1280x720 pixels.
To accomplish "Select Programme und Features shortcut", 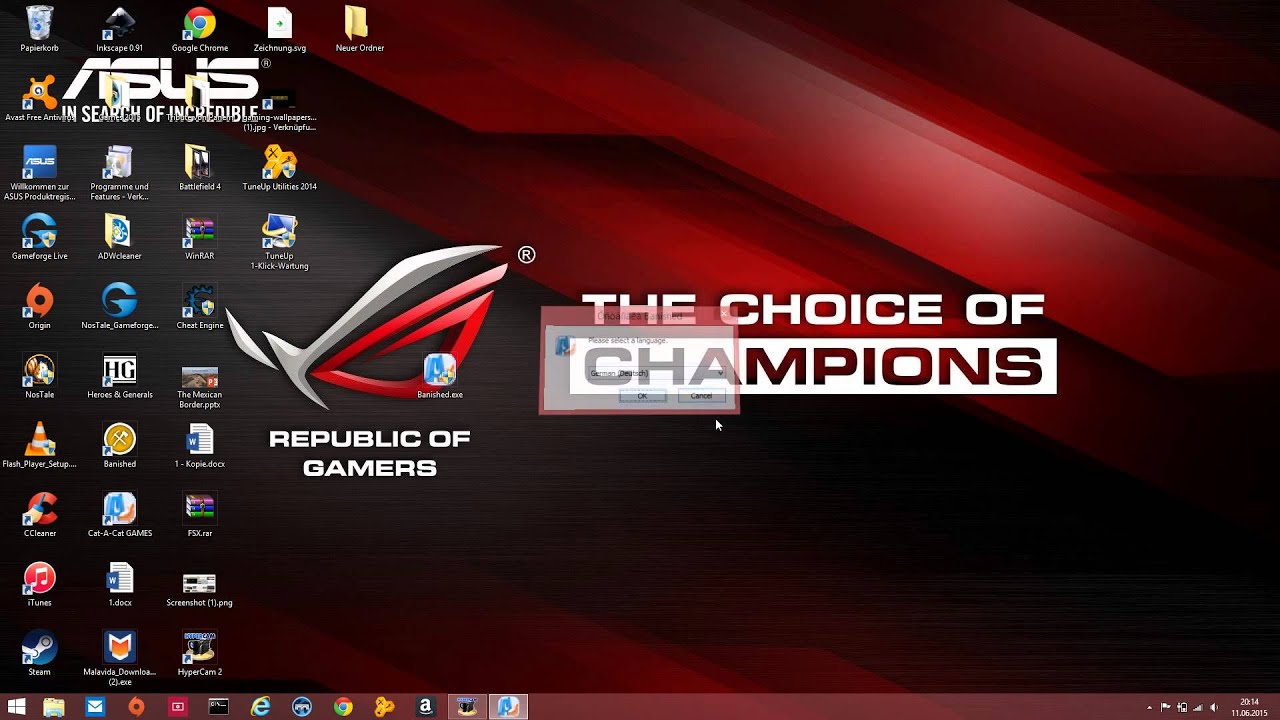I will [120, 173].
